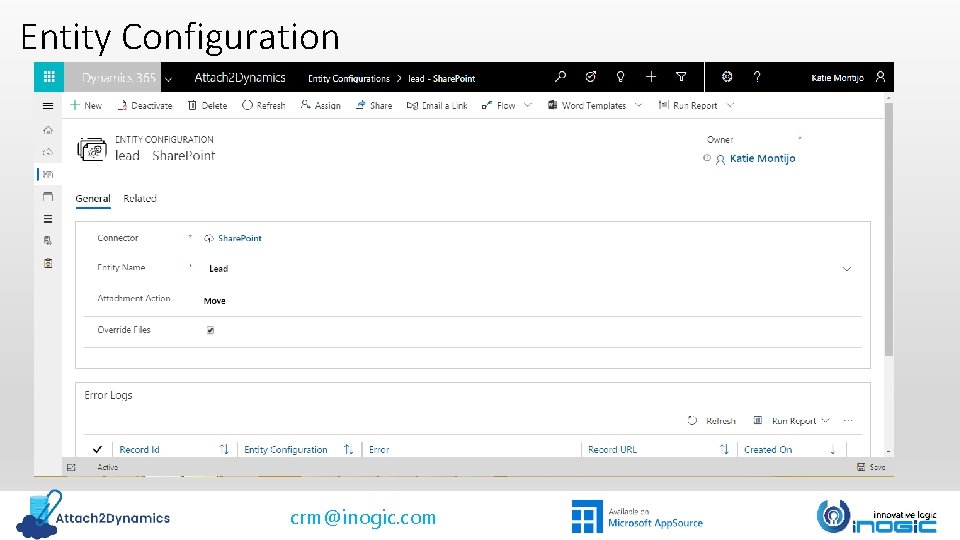Screen dimensions: 960x540
Task: Toggle the hamburger site map menu
Action: click(x=48, y=106)
